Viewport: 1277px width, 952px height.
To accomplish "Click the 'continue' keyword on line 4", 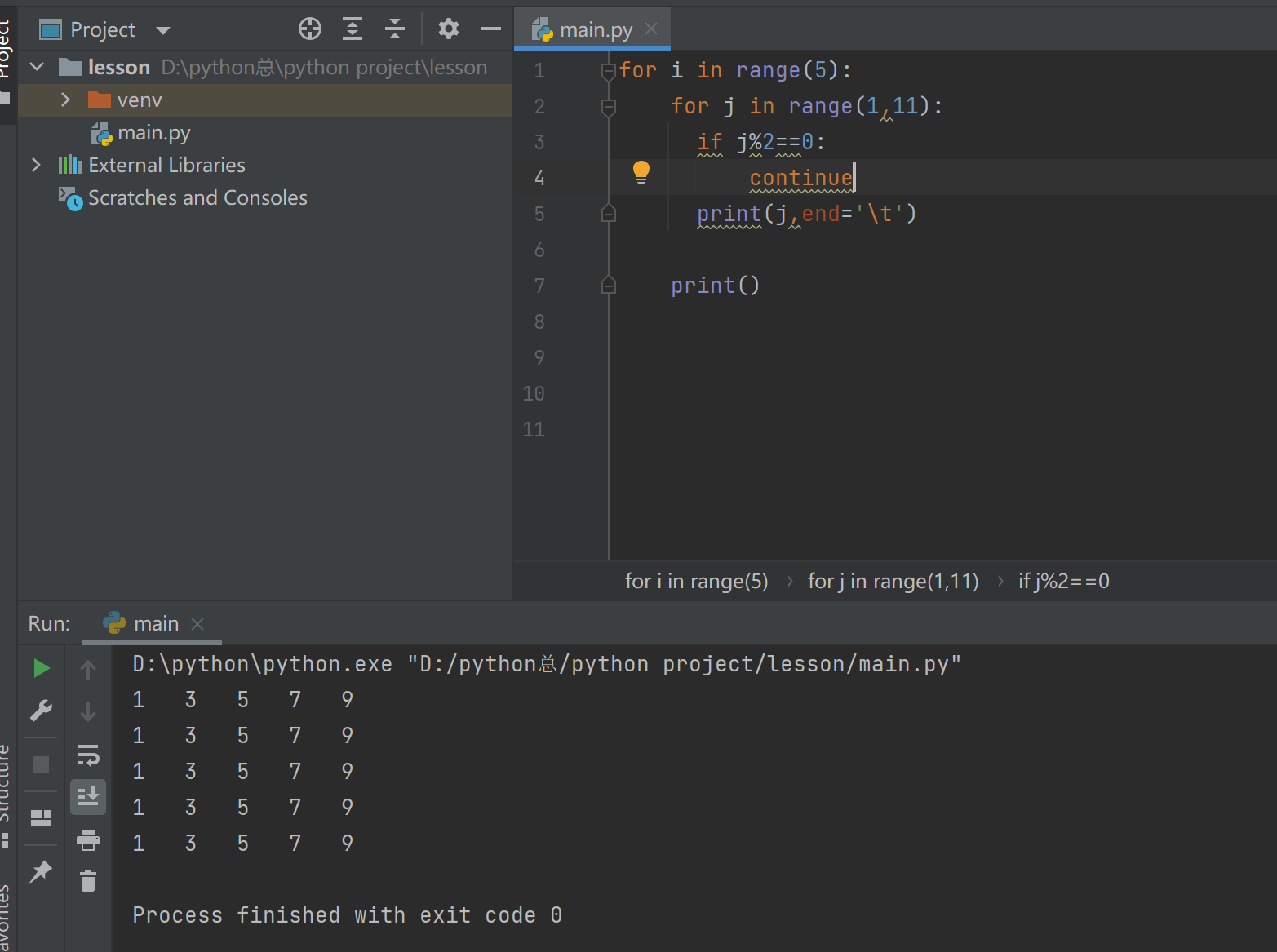I will point(800,178).
